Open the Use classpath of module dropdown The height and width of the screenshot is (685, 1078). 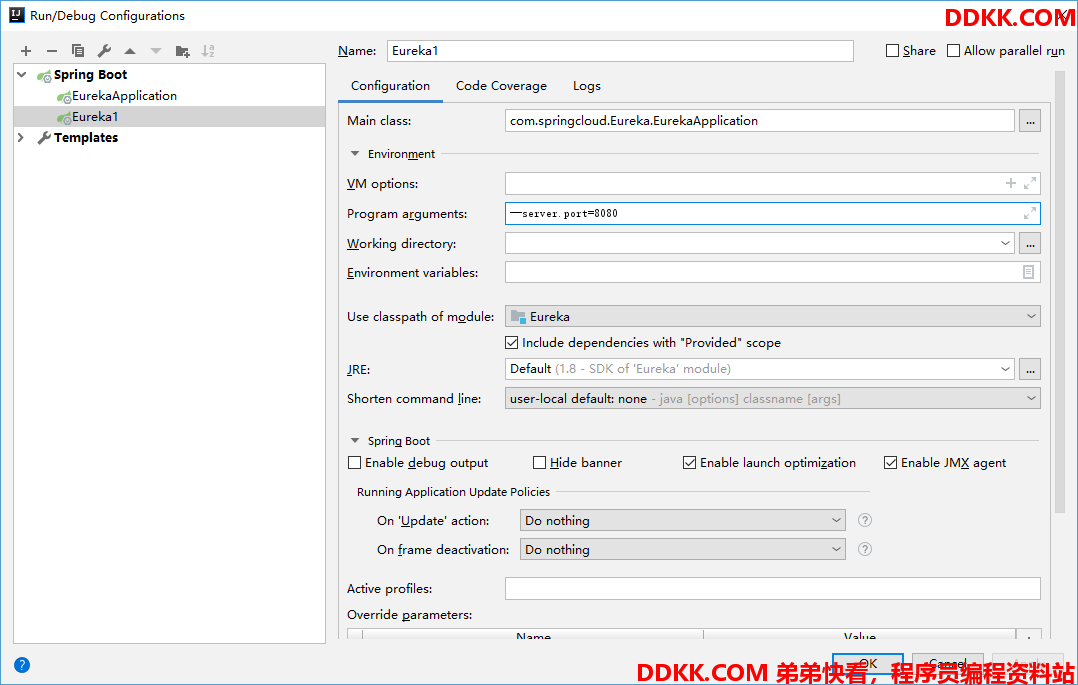(x=772, y=317)
